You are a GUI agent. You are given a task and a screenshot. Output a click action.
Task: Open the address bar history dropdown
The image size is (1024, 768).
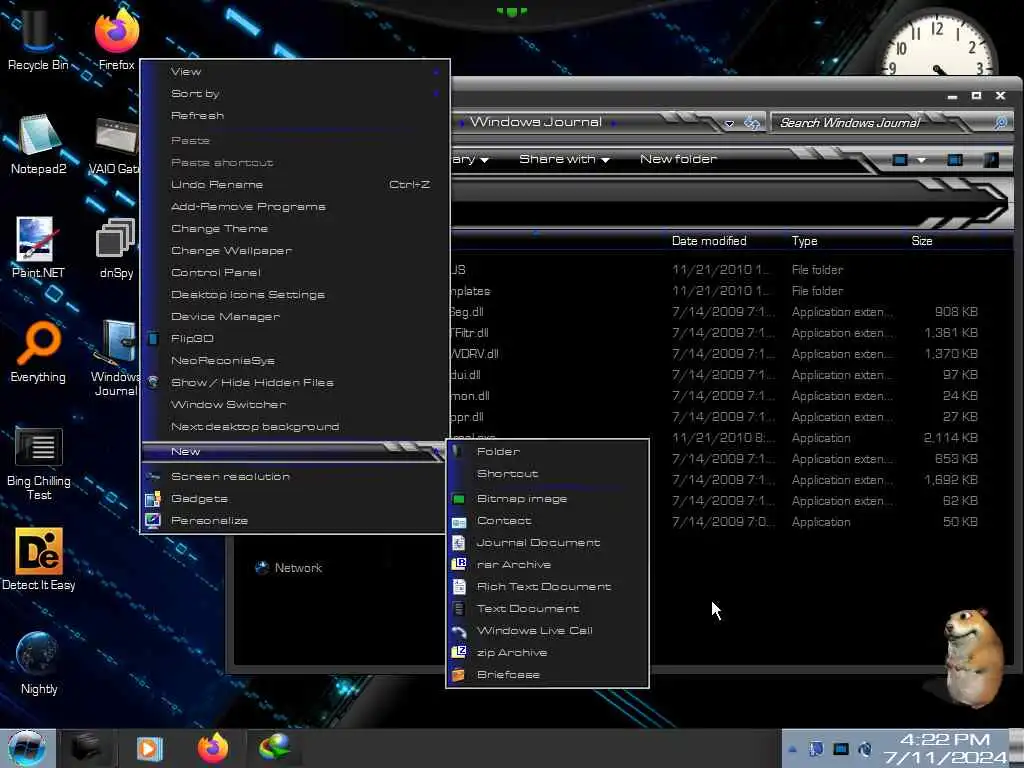tap(729, 123)
